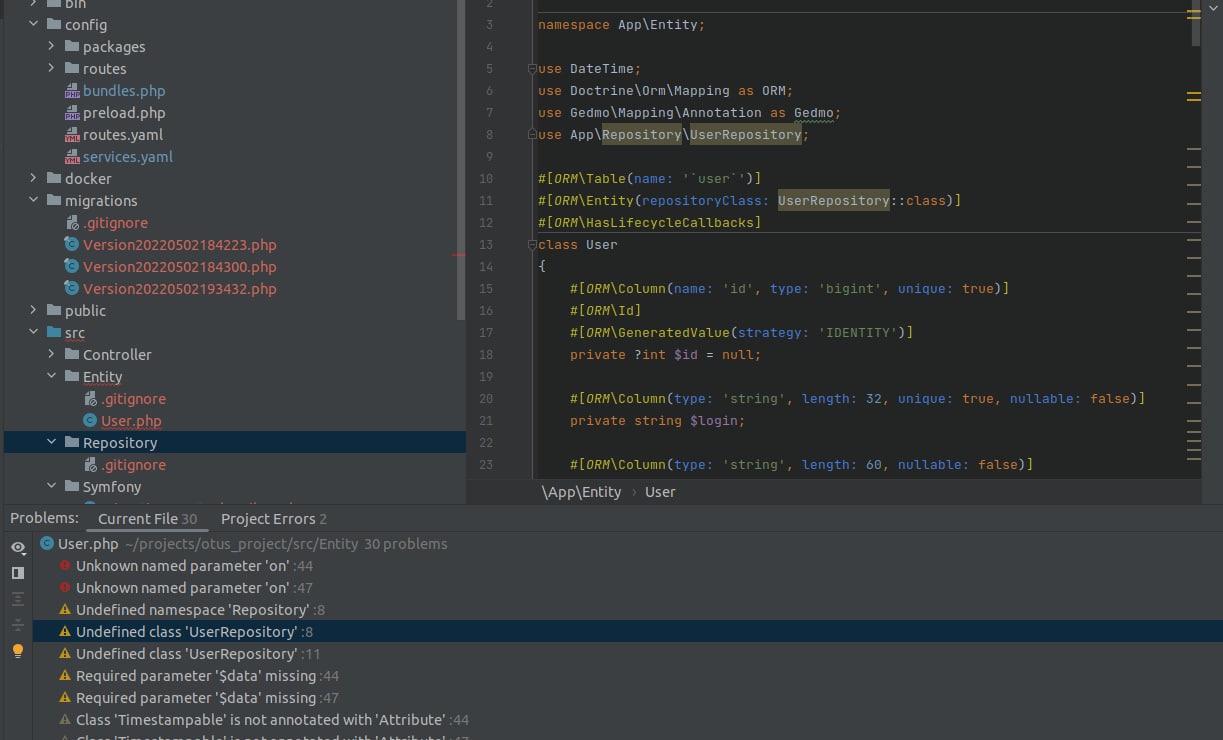This screenshot has width=1223, height=740.
Task: Select Class 'Timestampable' not annotated :44 problem
Action: (x=627, y=720)
